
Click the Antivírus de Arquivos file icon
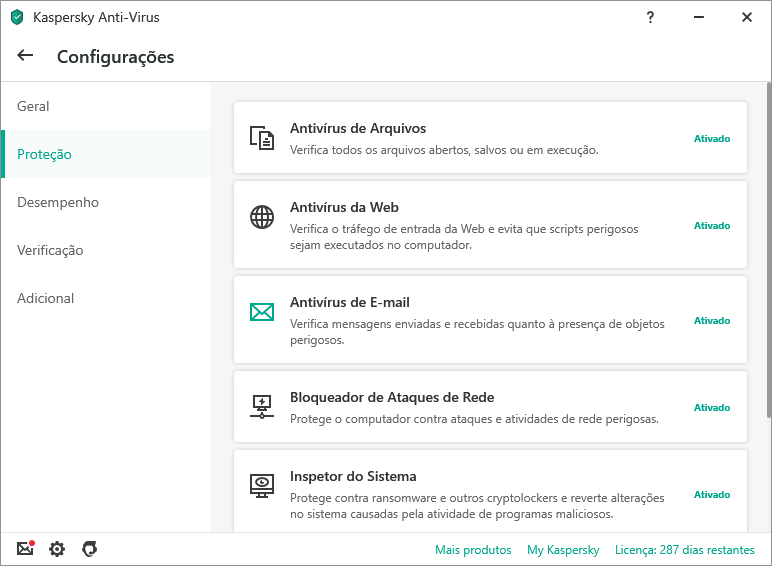tap(262, 138)
